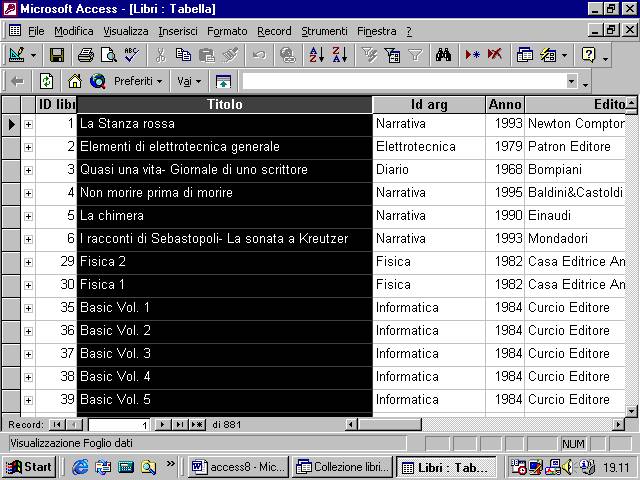Open the Inserisci menu
The height and width of the screenshot is (480, 640).
pos(178,31)
